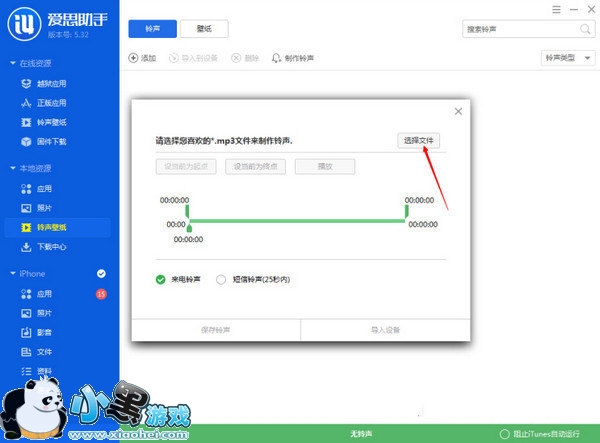This screenshot has width=600, height=443.
Task: Click the green timeline track
Action: [x=297, y=221]
